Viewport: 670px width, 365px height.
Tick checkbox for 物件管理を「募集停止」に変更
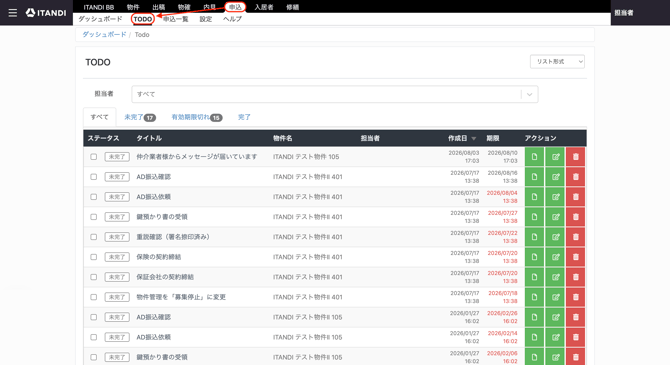click(x=94, y=297)
